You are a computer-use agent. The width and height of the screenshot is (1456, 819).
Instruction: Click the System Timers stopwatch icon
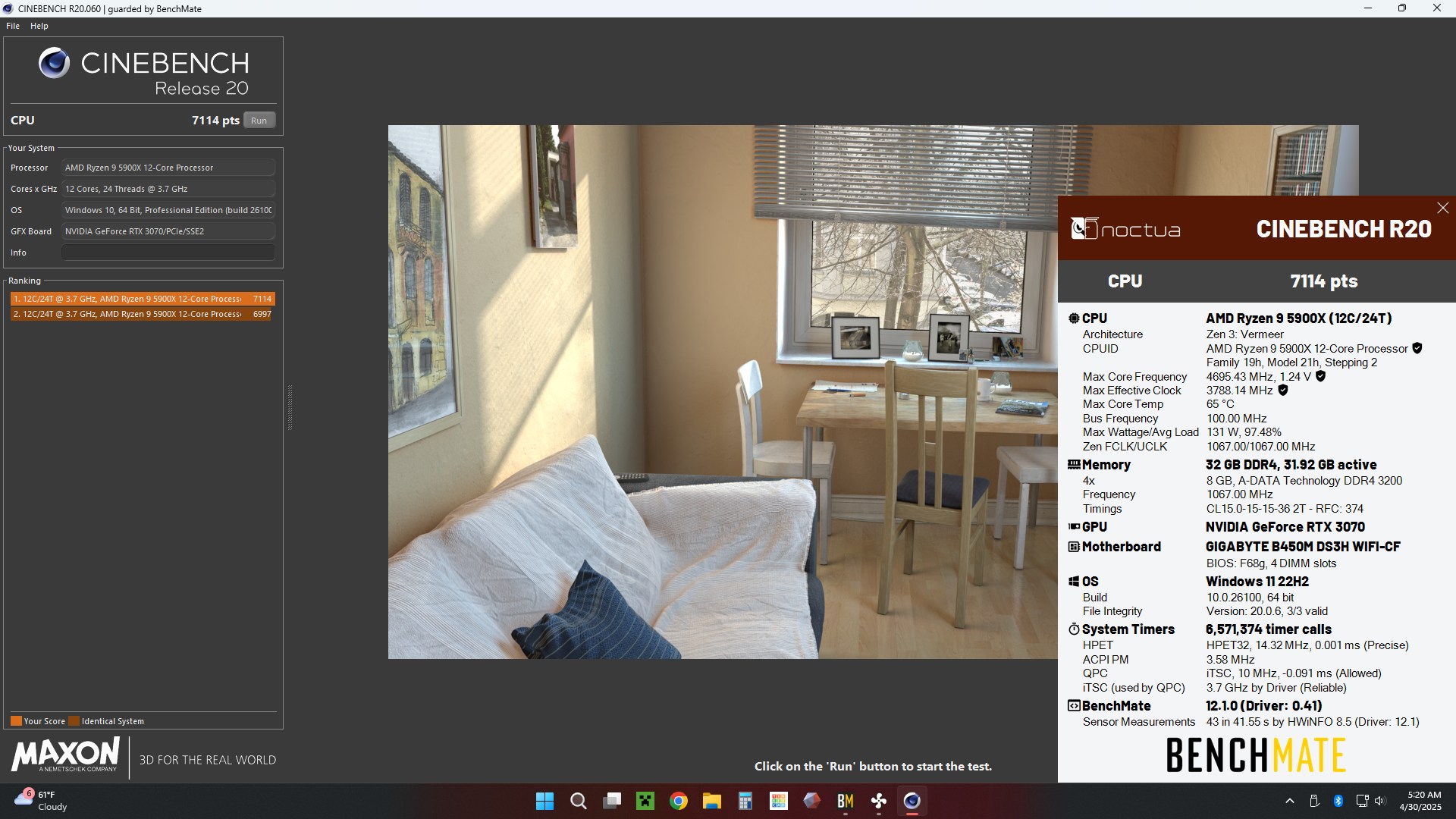click(x=1074, y=629)
